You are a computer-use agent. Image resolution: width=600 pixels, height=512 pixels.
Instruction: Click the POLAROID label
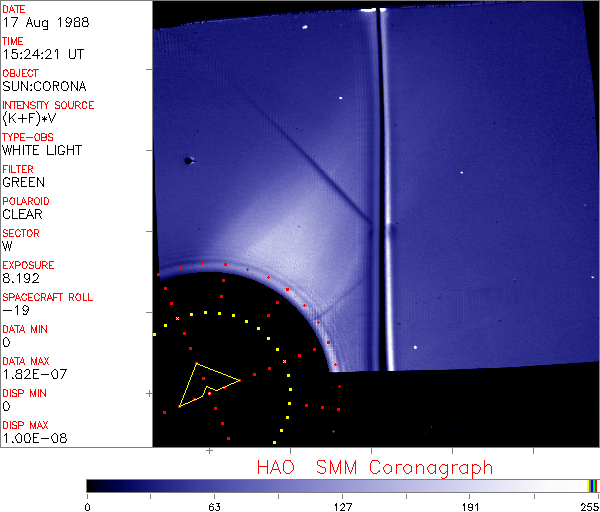26,201
